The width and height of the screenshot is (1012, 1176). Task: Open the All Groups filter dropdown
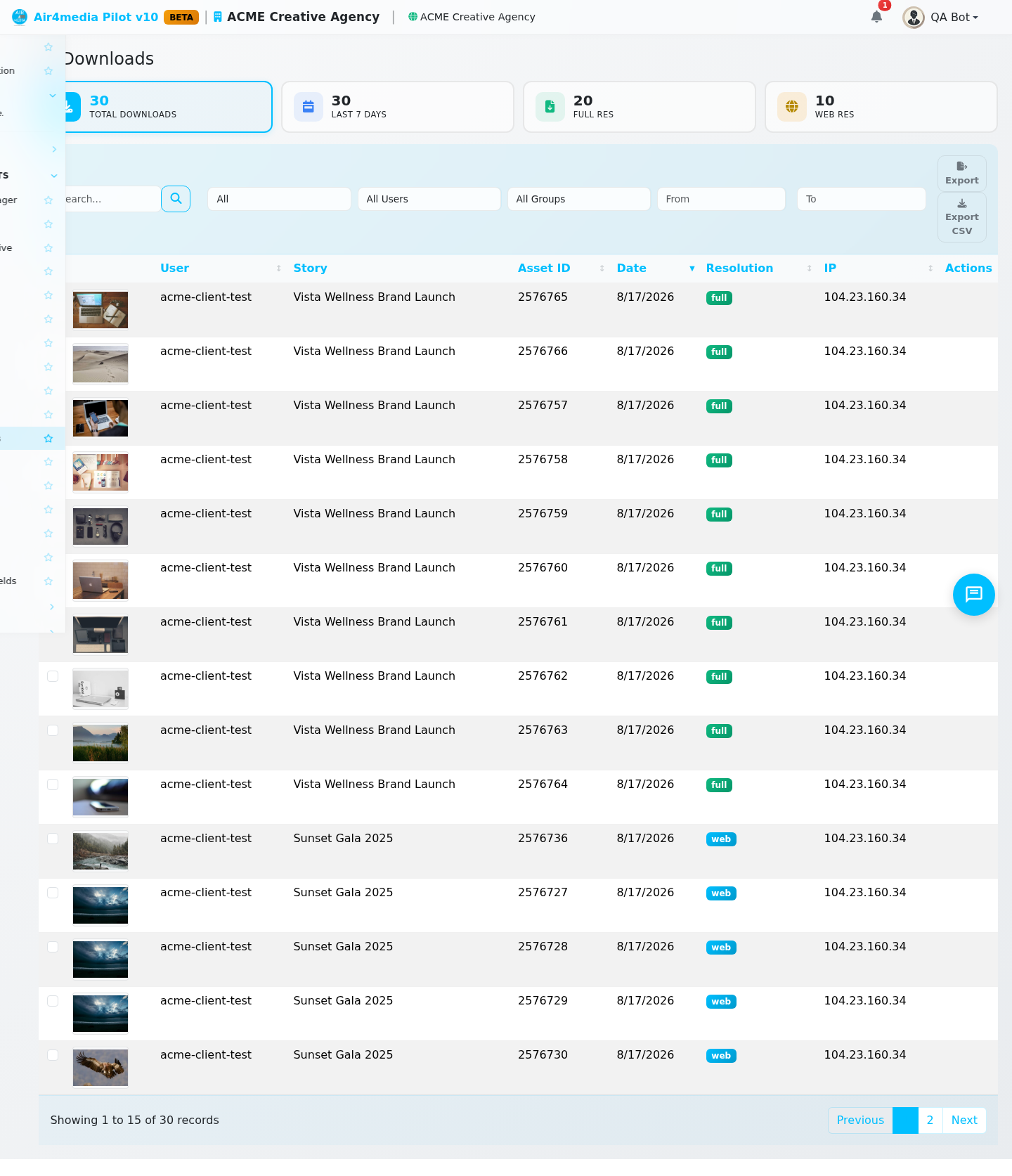pos(579,199)
